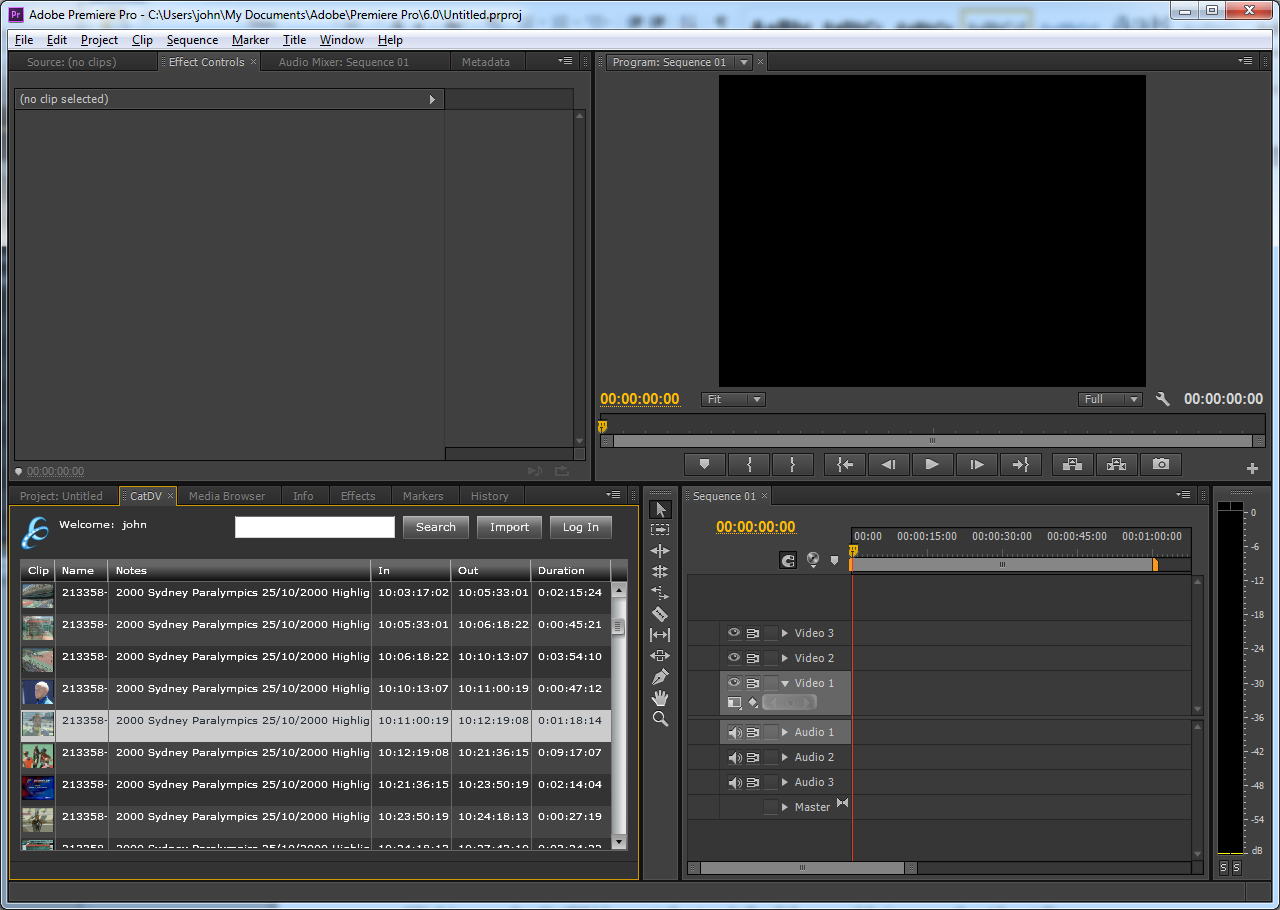Open the File menu

(x=24, y=40)
